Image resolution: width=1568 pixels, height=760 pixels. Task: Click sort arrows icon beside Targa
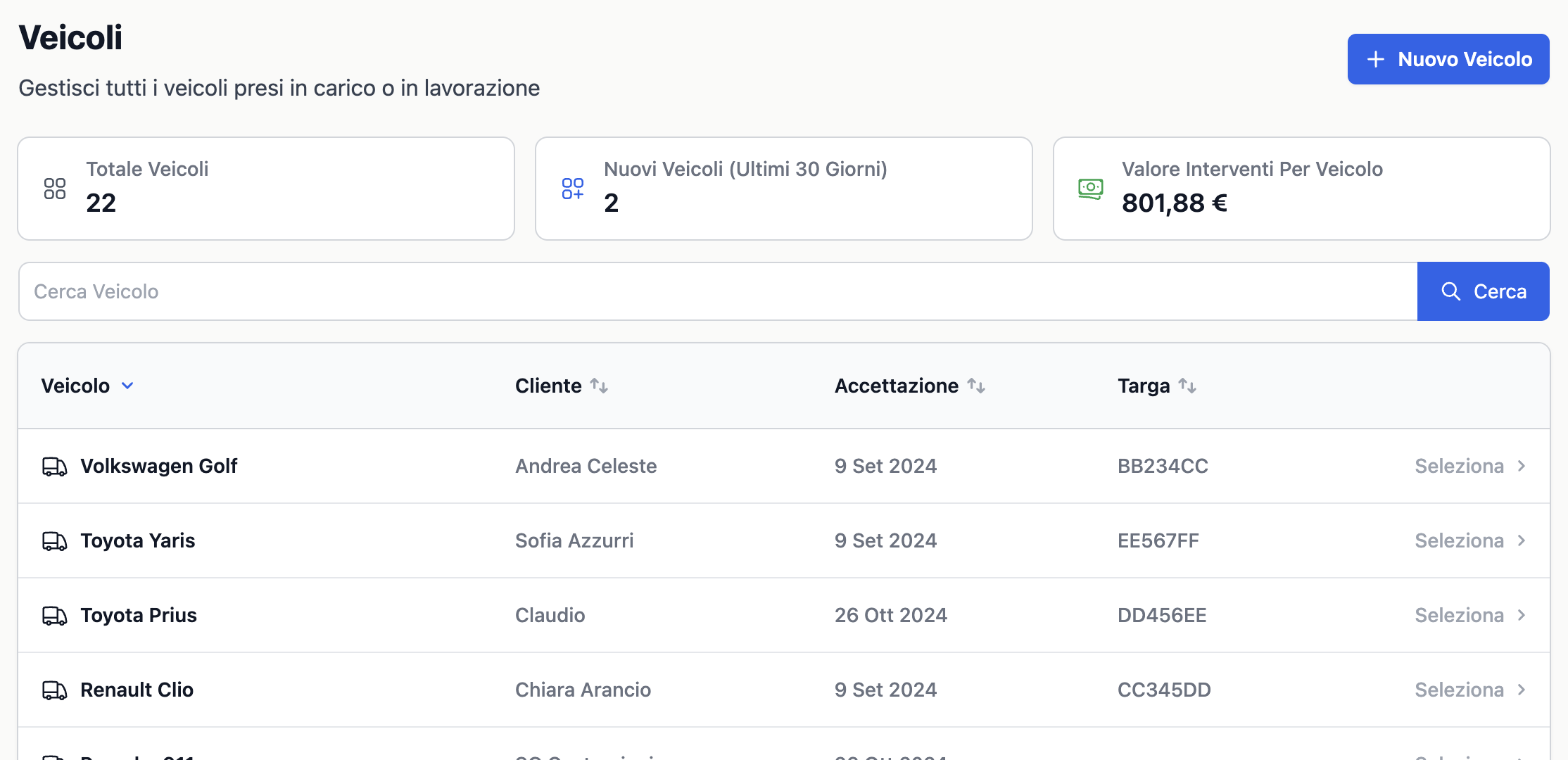pos(1187,386)
